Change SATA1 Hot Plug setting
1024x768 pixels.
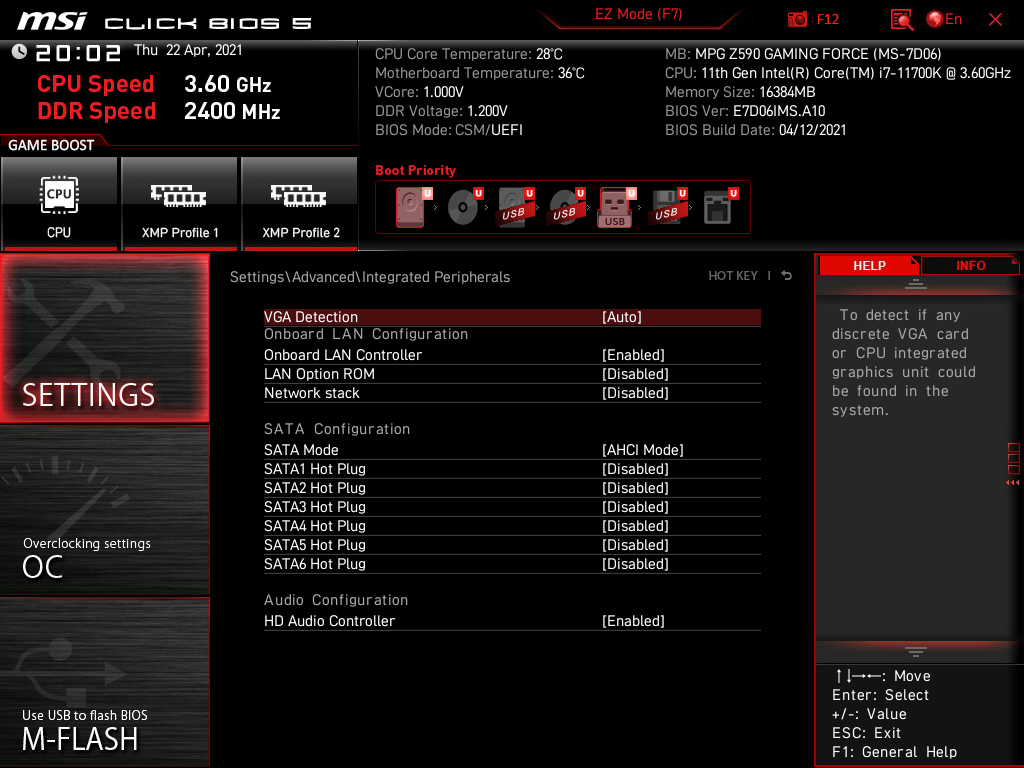click(x=512, y=468)
